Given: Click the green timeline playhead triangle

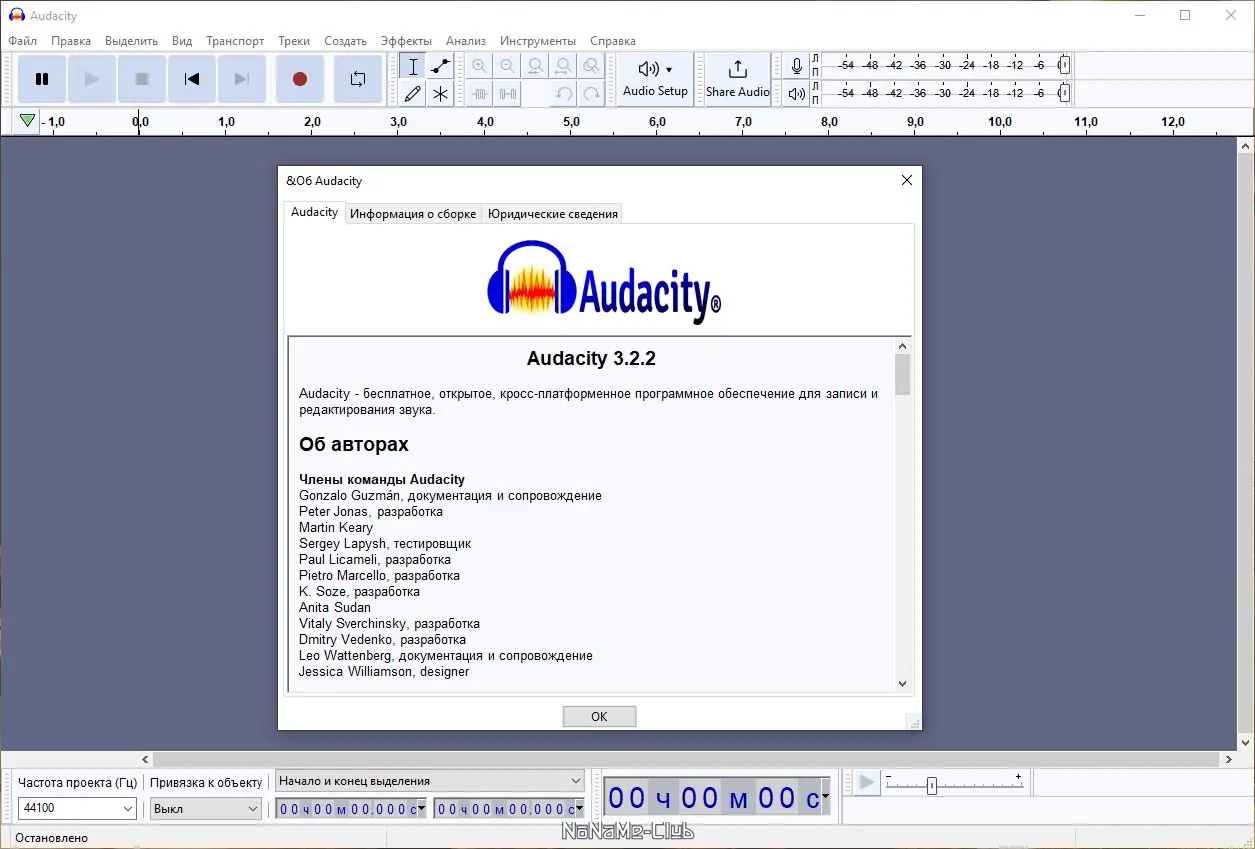Looking at the screenshot, I should pyautogui.click(x=27, y=121).
